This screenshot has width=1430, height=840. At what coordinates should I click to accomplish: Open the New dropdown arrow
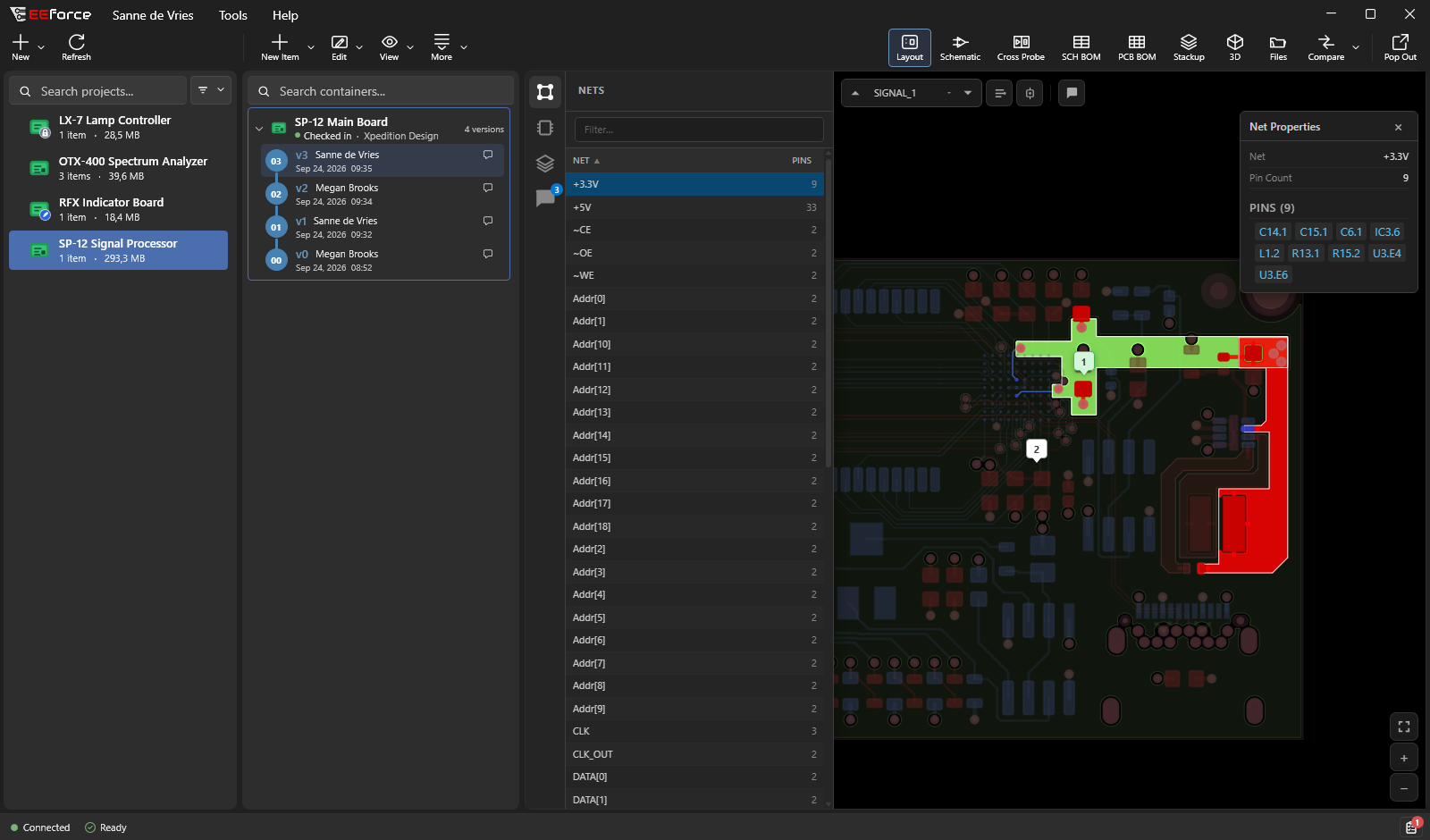[41, 47]
